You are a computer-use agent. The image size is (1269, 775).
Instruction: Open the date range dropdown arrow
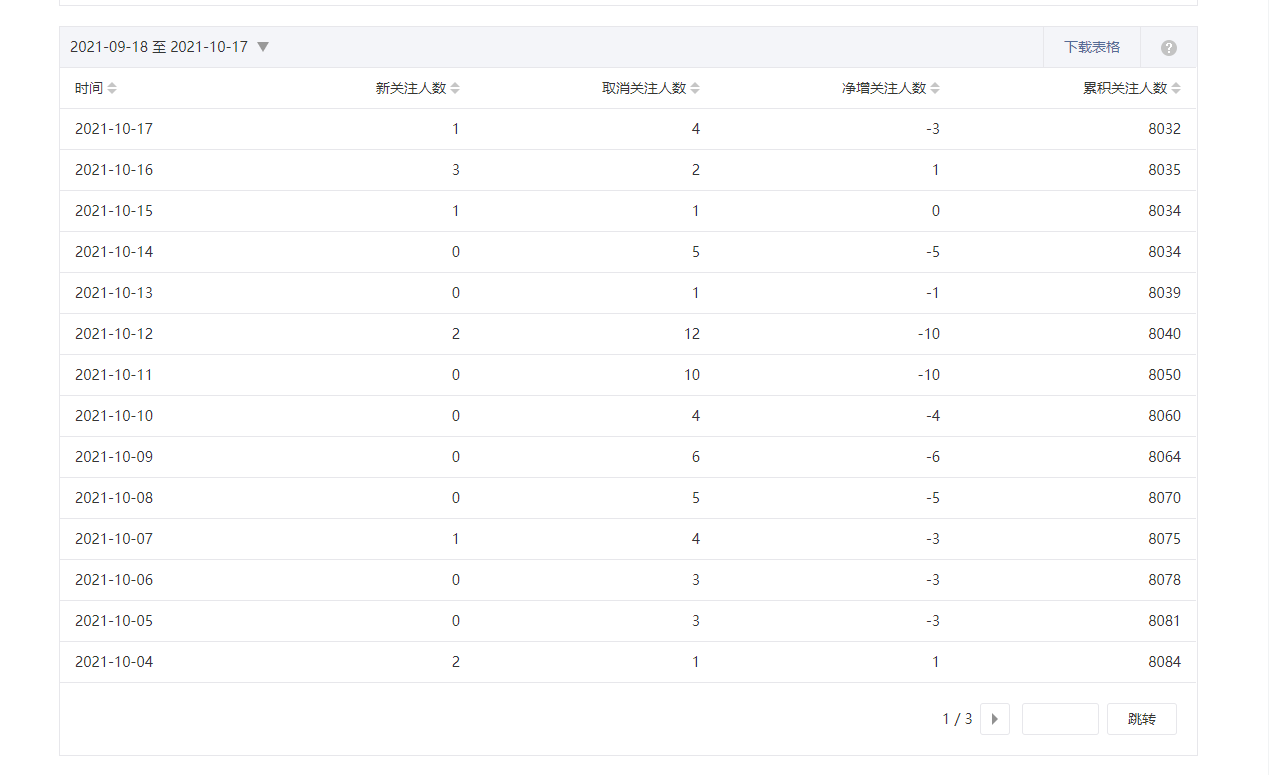(x=263, y=47)
